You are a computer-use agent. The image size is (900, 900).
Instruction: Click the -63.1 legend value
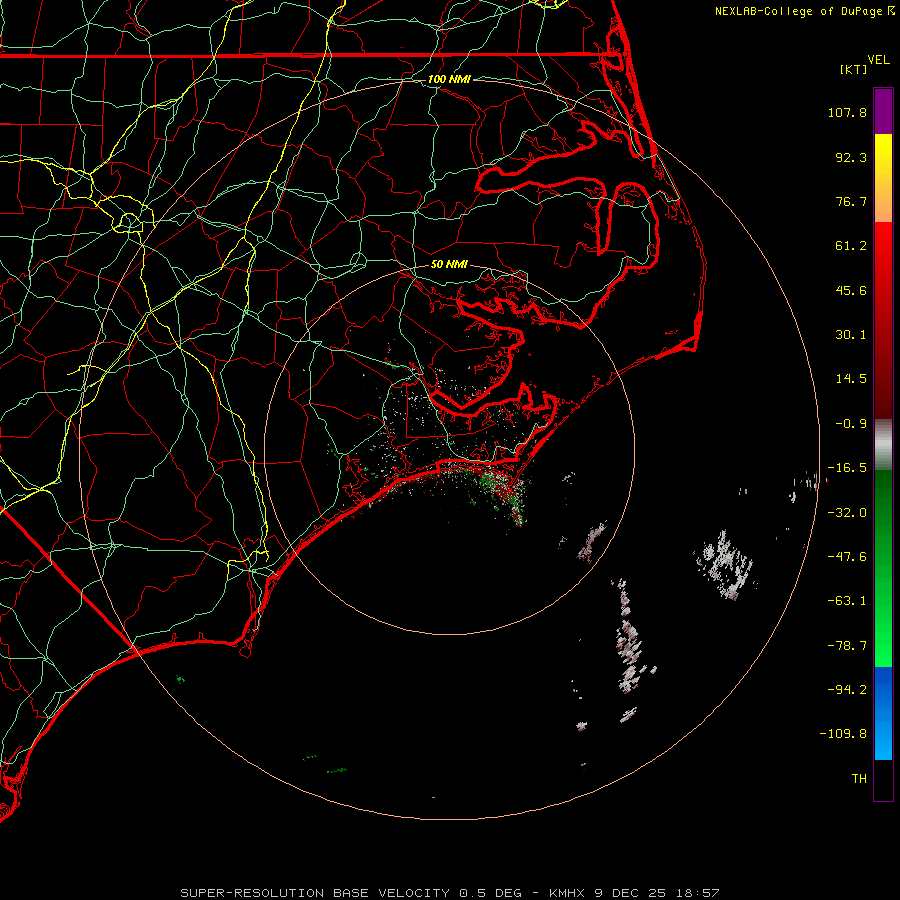847,601
